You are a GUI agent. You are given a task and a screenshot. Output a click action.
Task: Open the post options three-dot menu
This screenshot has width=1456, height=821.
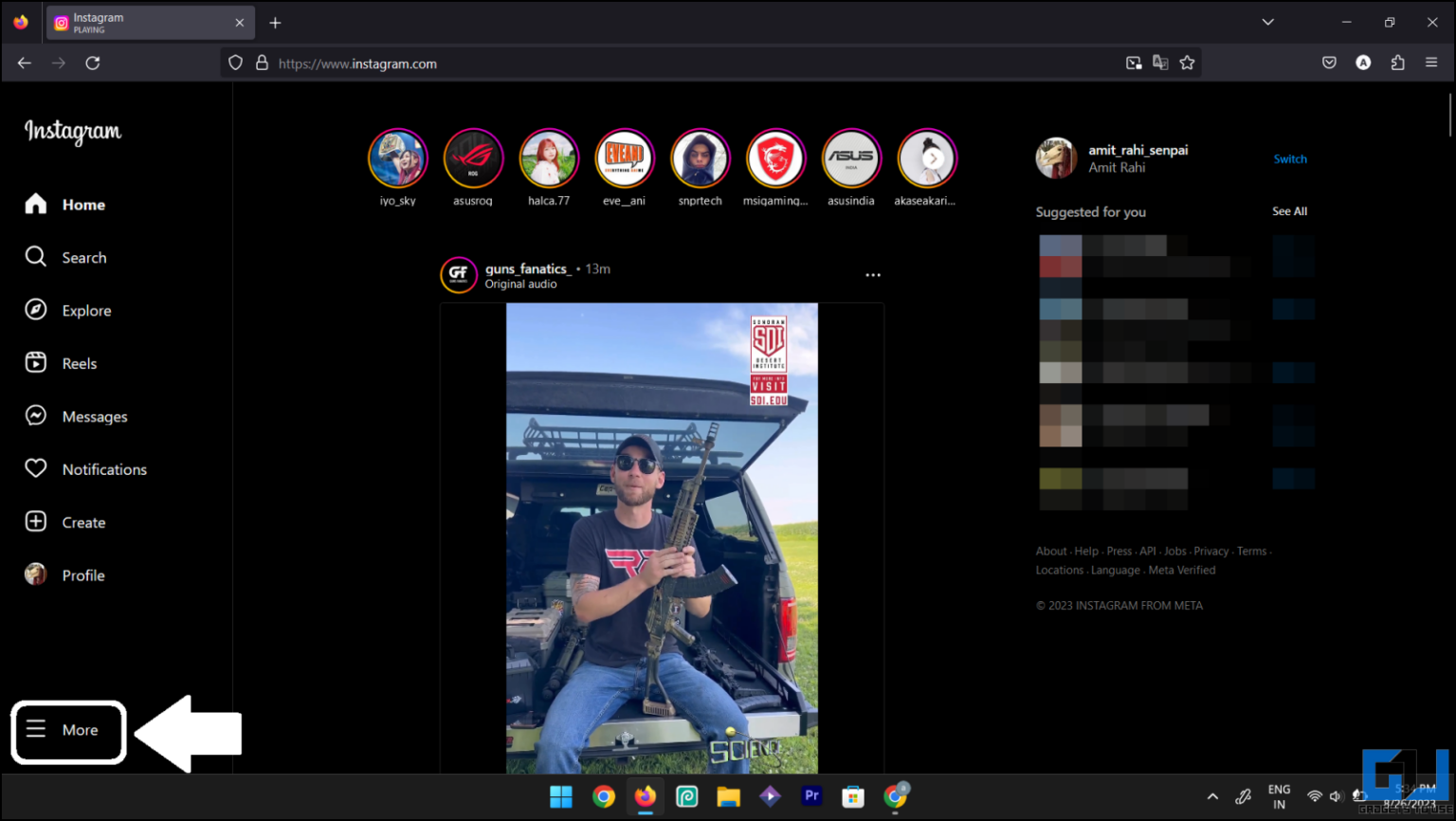click(872, 274)
